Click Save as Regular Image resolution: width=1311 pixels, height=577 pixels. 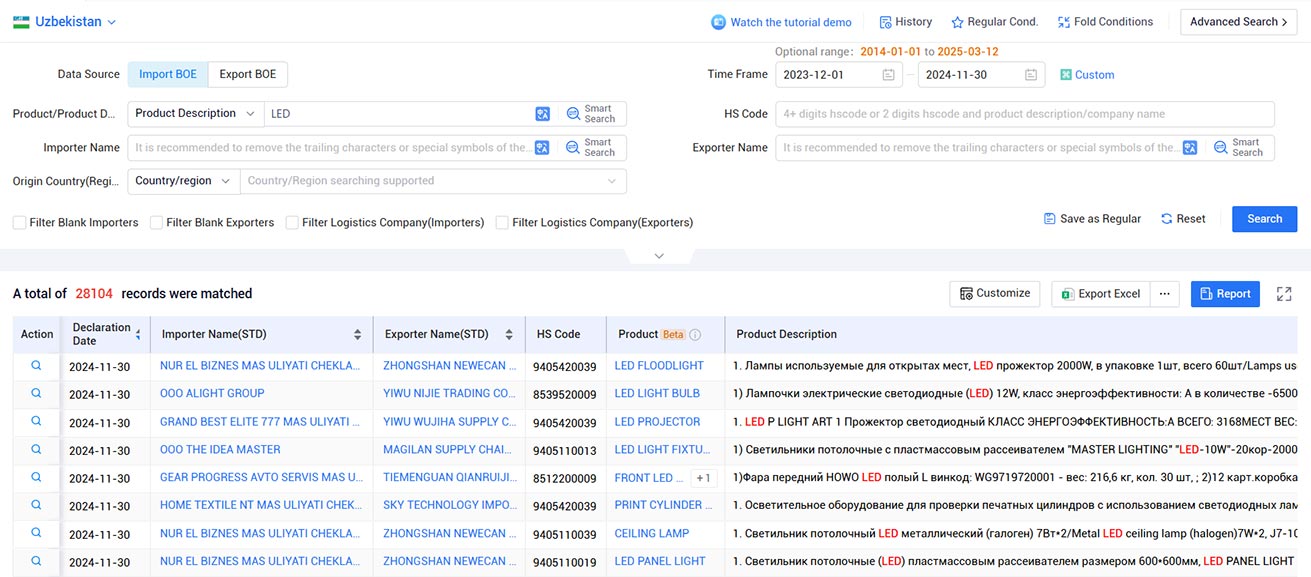pyautogui.click(x=1092, y=219)
